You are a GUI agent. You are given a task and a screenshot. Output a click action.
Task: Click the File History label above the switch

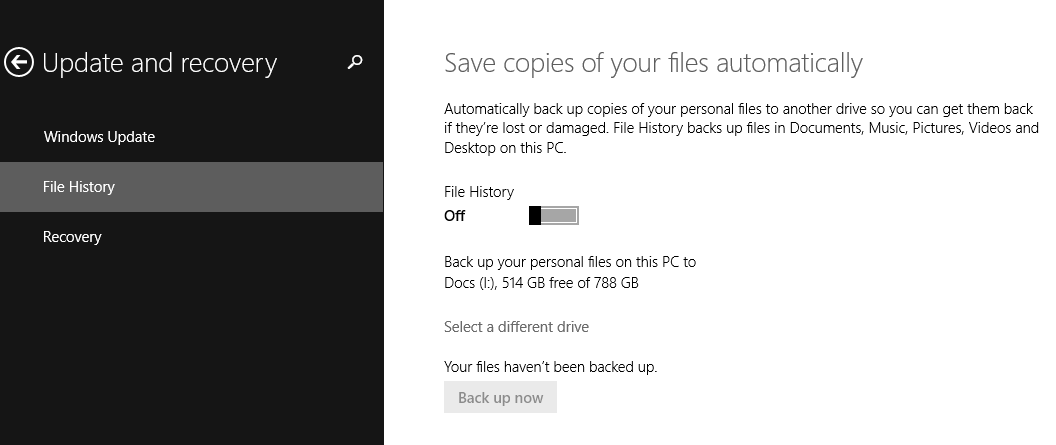(x=479, y=192)
